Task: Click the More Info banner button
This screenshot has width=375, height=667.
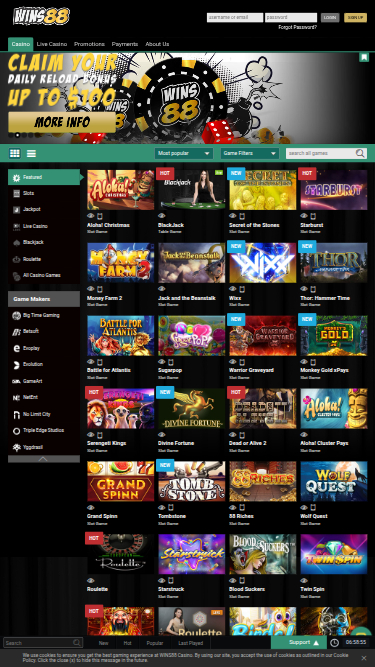Action: pos(62,122)
